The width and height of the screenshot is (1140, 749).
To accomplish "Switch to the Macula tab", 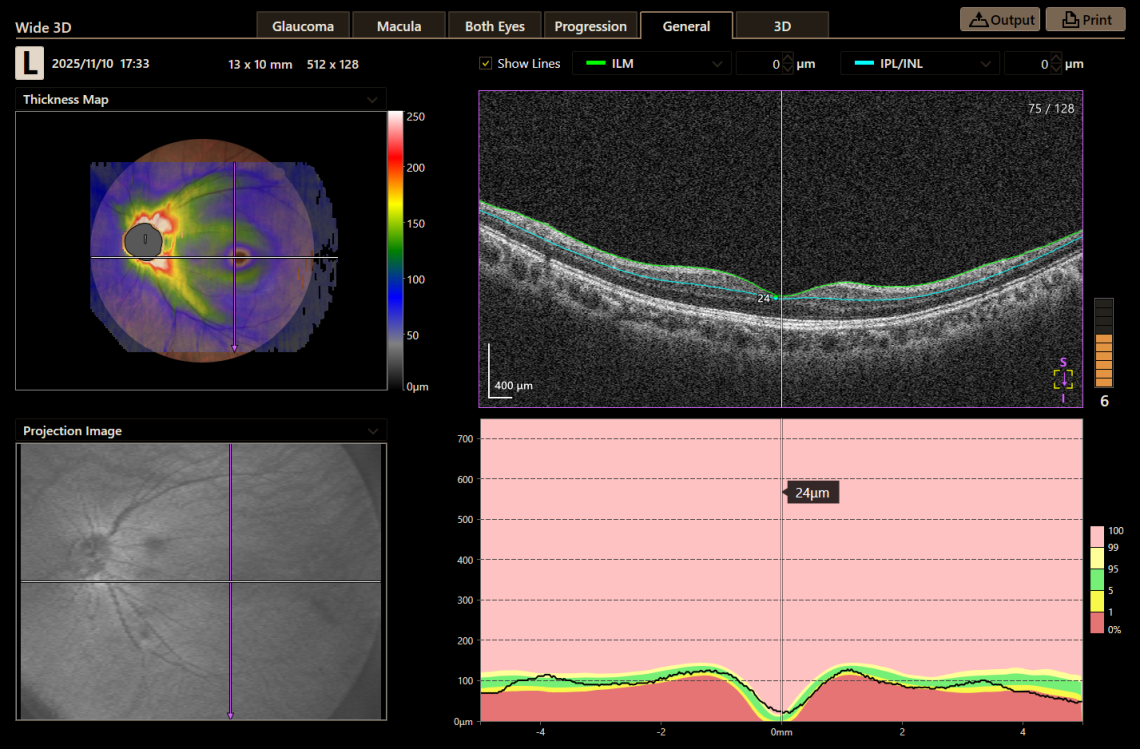I will click(x=398, y=26).
